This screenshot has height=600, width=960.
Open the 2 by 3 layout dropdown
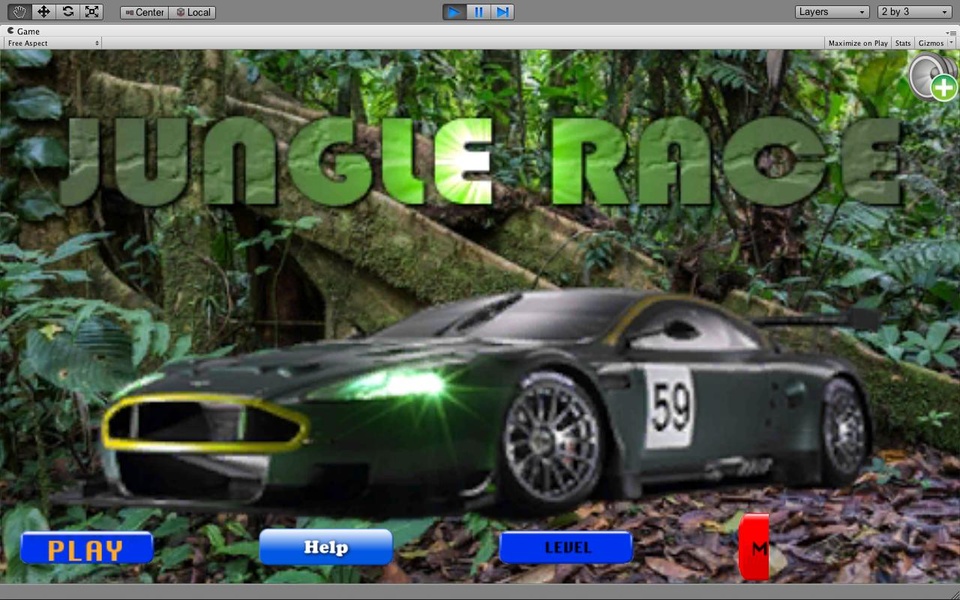point(913,12)
